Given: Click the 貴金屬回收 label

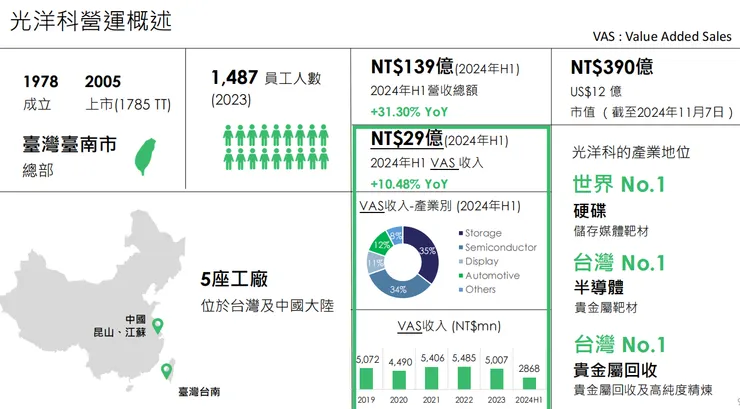Looking at the screenshot, I should tap(615, 370).
